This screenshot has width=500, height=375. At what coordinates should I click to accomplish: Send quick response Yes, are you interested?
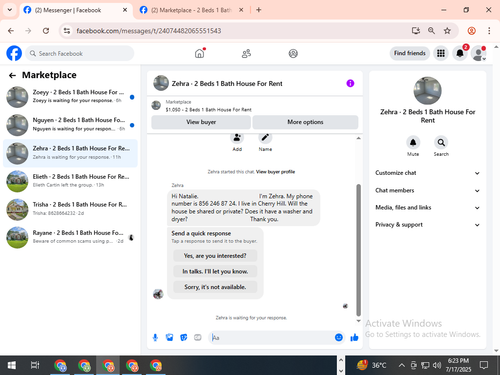click(x=215, y=256)
